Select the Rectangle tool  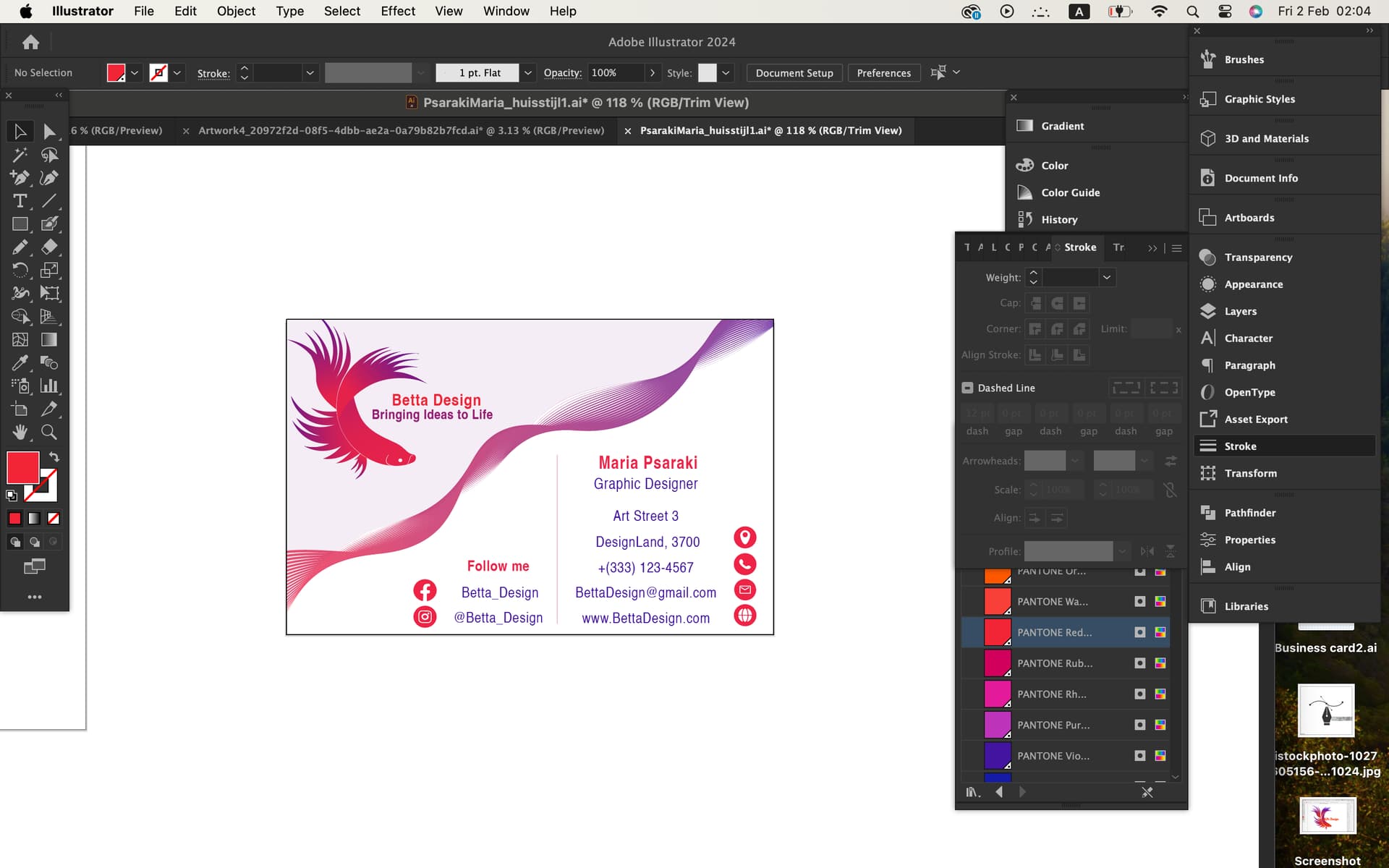pyautogui.click(x=20, y=224)
